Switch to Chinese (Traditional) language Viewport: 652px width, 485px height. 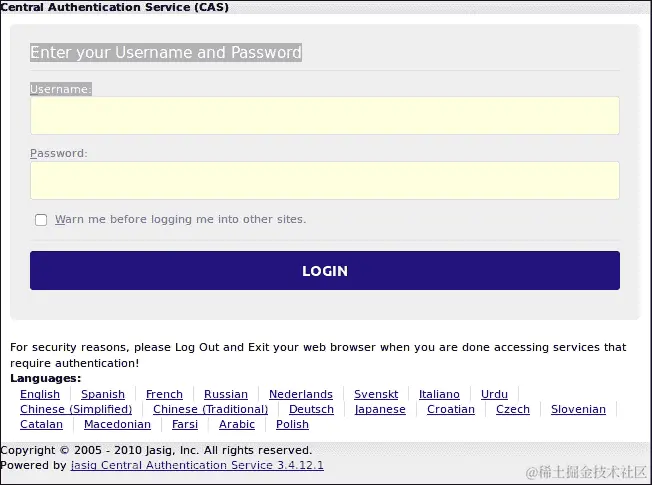210,409
